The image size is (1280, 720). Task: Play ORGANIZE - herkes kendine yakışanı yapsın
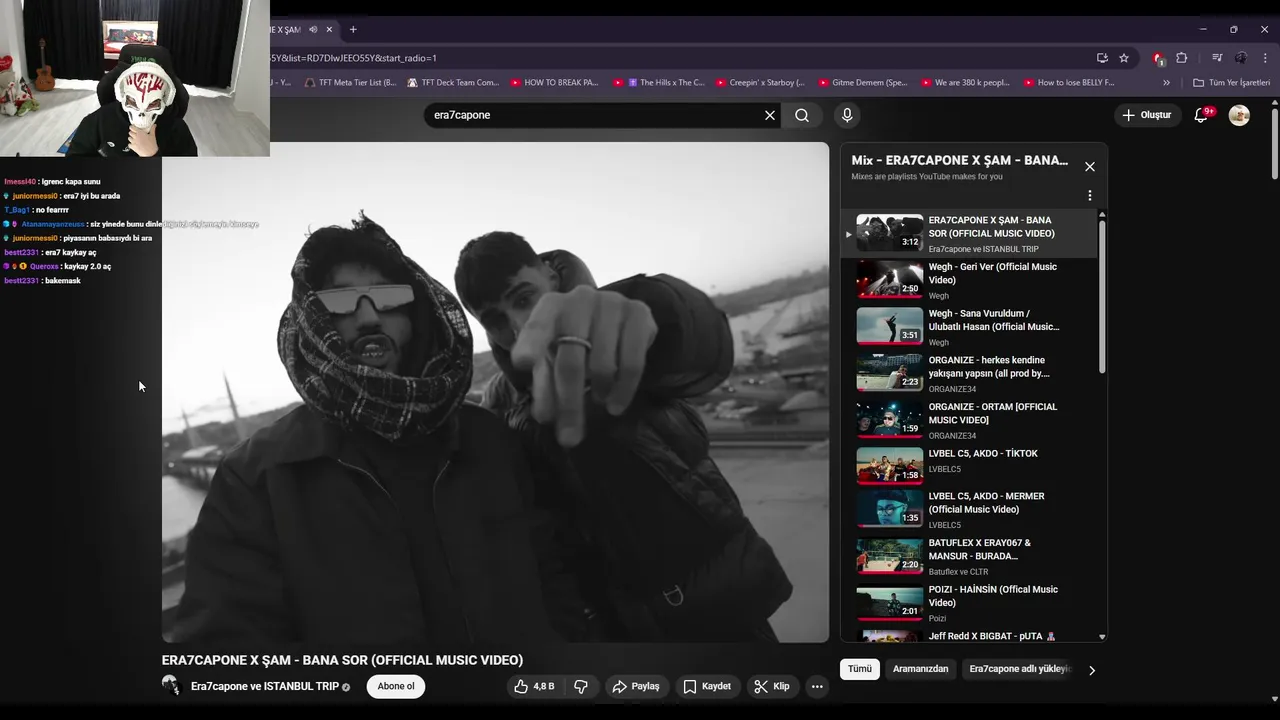pyautogui.click(x=968, y=373)
